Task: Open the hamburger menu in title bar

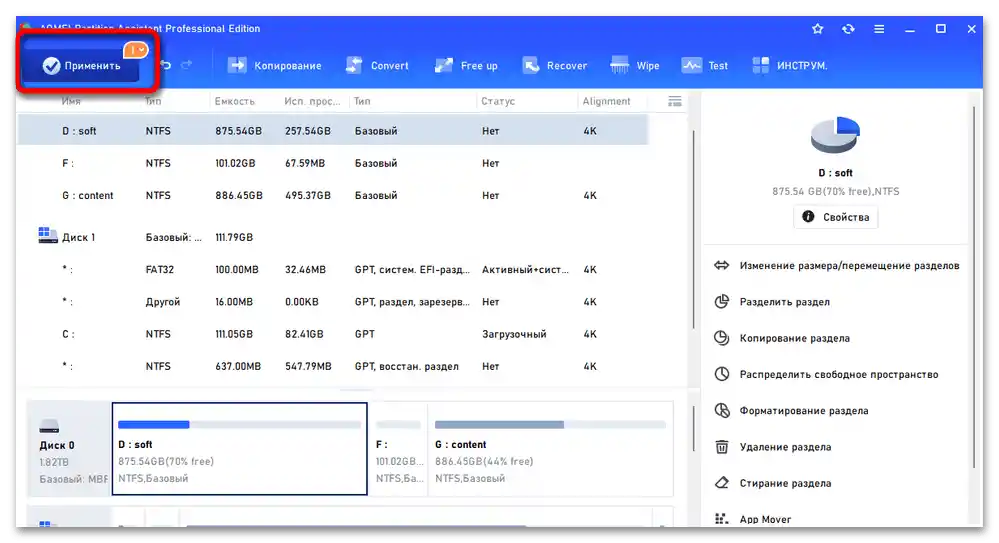Action: tap(879, 29)
